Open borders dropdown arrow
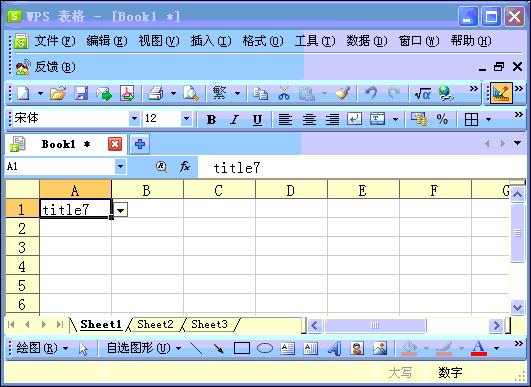This screenshot has height=387, width=531. (488, 120)
